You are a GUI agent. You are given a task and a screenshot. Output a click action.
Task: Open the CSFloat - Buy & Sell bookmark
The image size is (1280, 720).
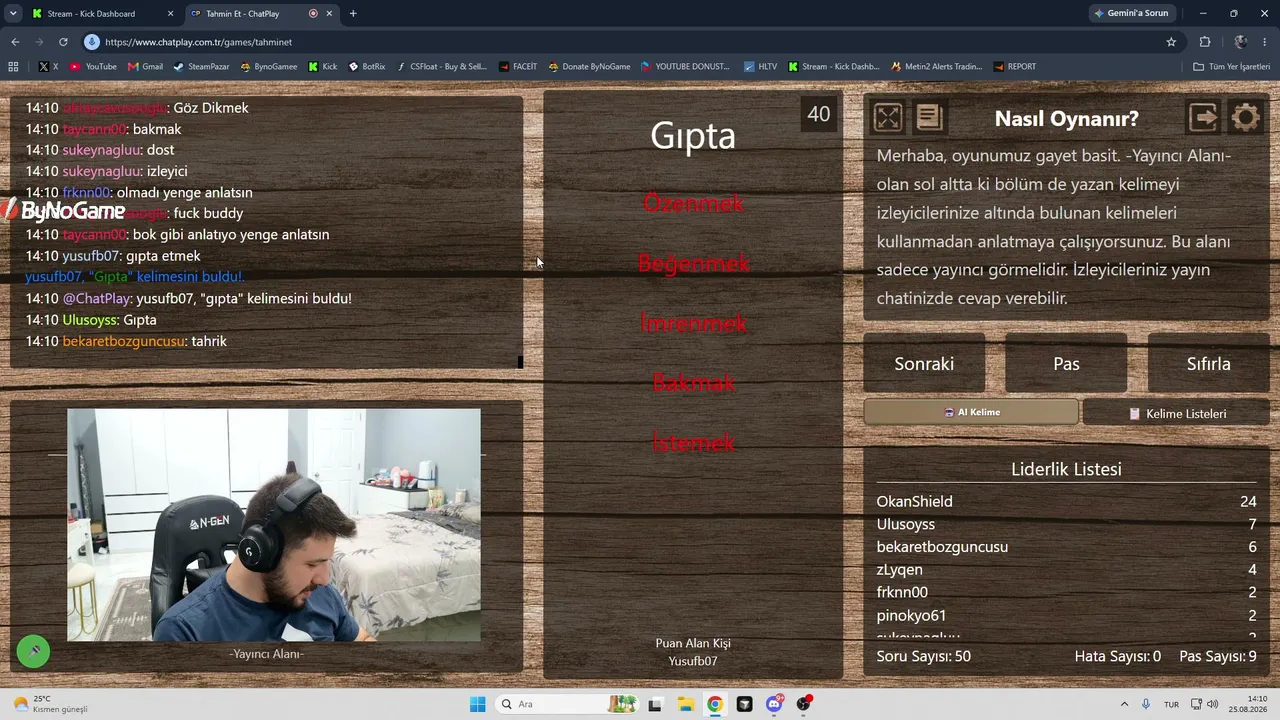click(x=441, y=67)
